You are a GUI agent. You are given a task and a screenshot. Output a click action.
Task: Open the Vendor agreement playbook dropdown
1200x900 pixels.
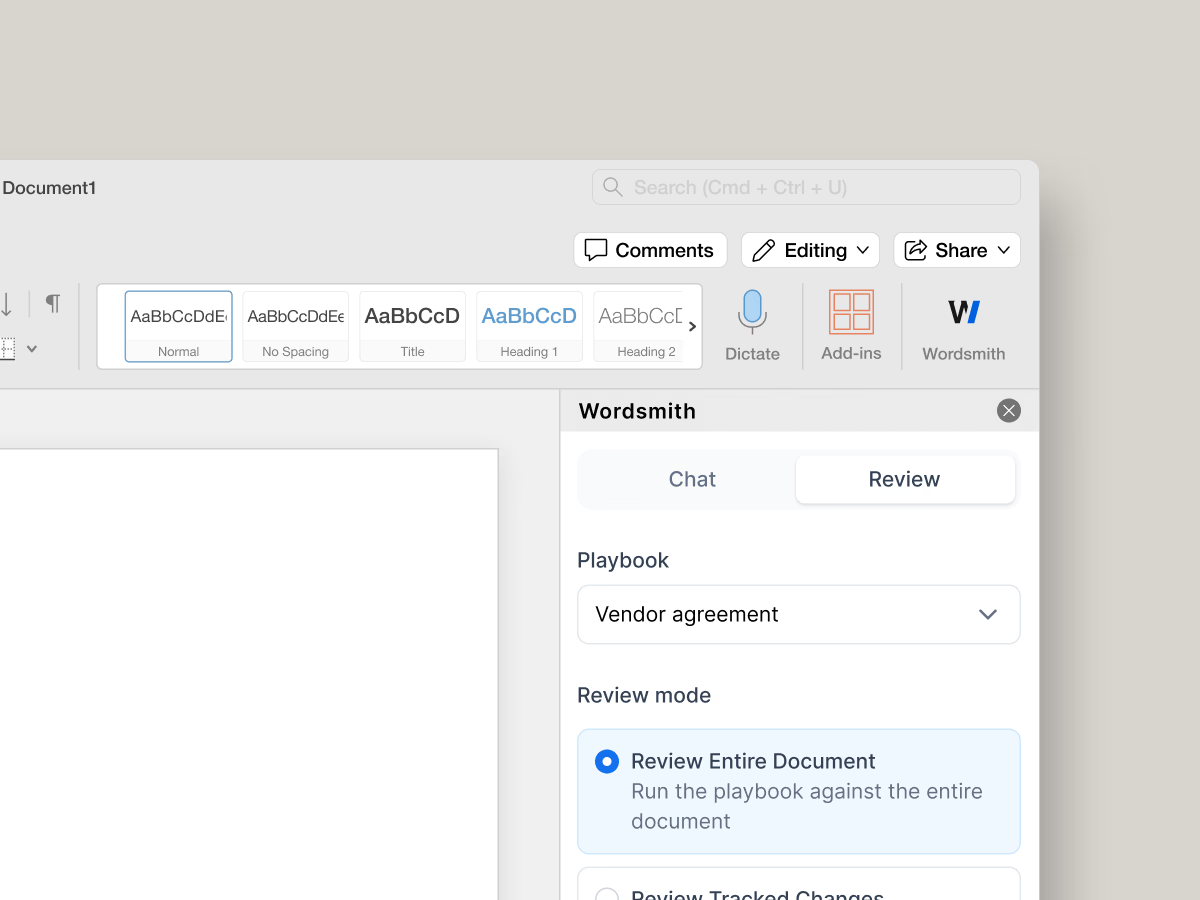[x=799, y=614]
